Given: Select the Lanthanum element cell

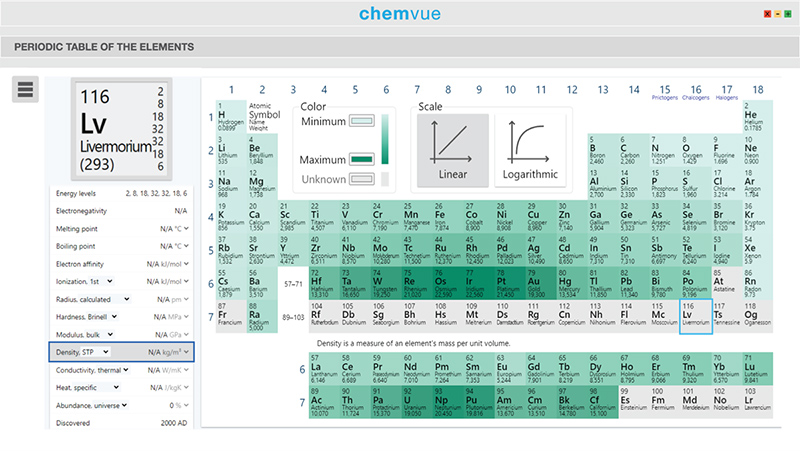Looking at the screenshot, I should (x=324, y=369).
